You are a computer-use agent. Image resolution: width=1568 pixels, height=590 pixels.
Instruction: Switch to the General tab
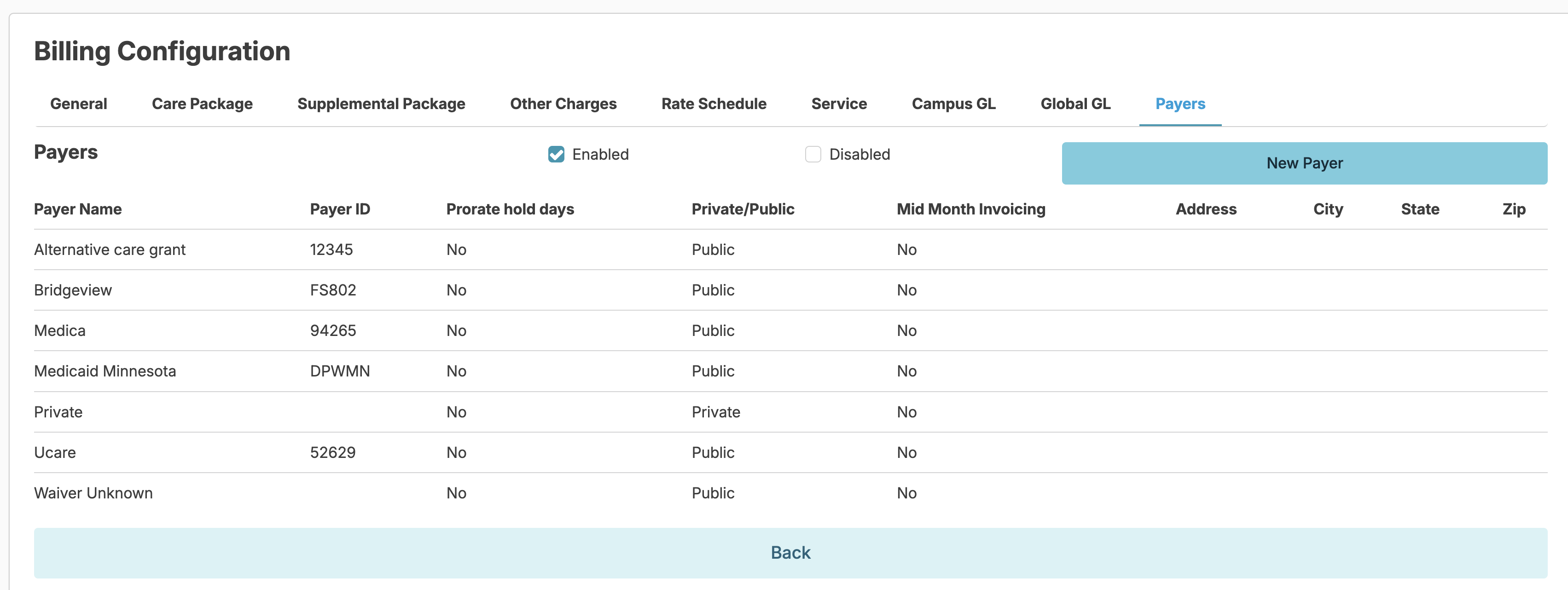(79, 104)
